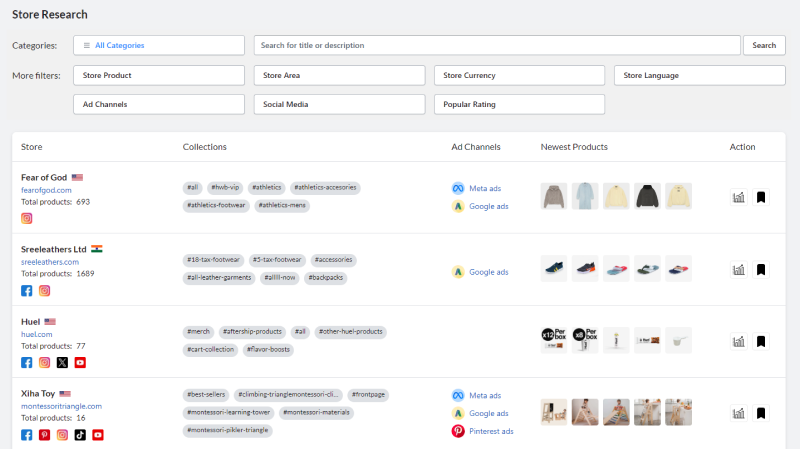Open Xiha Toy TikTok icon
This screenshot has height=449, width=800.
[x=80, y=435]
